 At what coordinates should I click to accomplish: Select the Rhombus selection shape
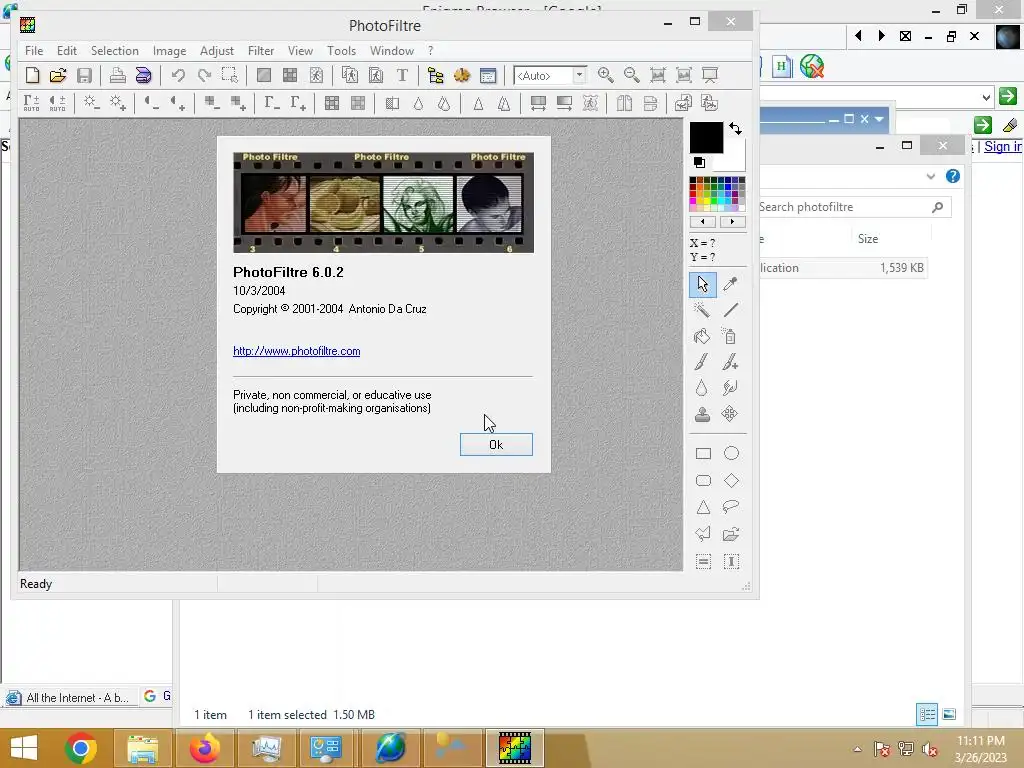coord(731,481)
